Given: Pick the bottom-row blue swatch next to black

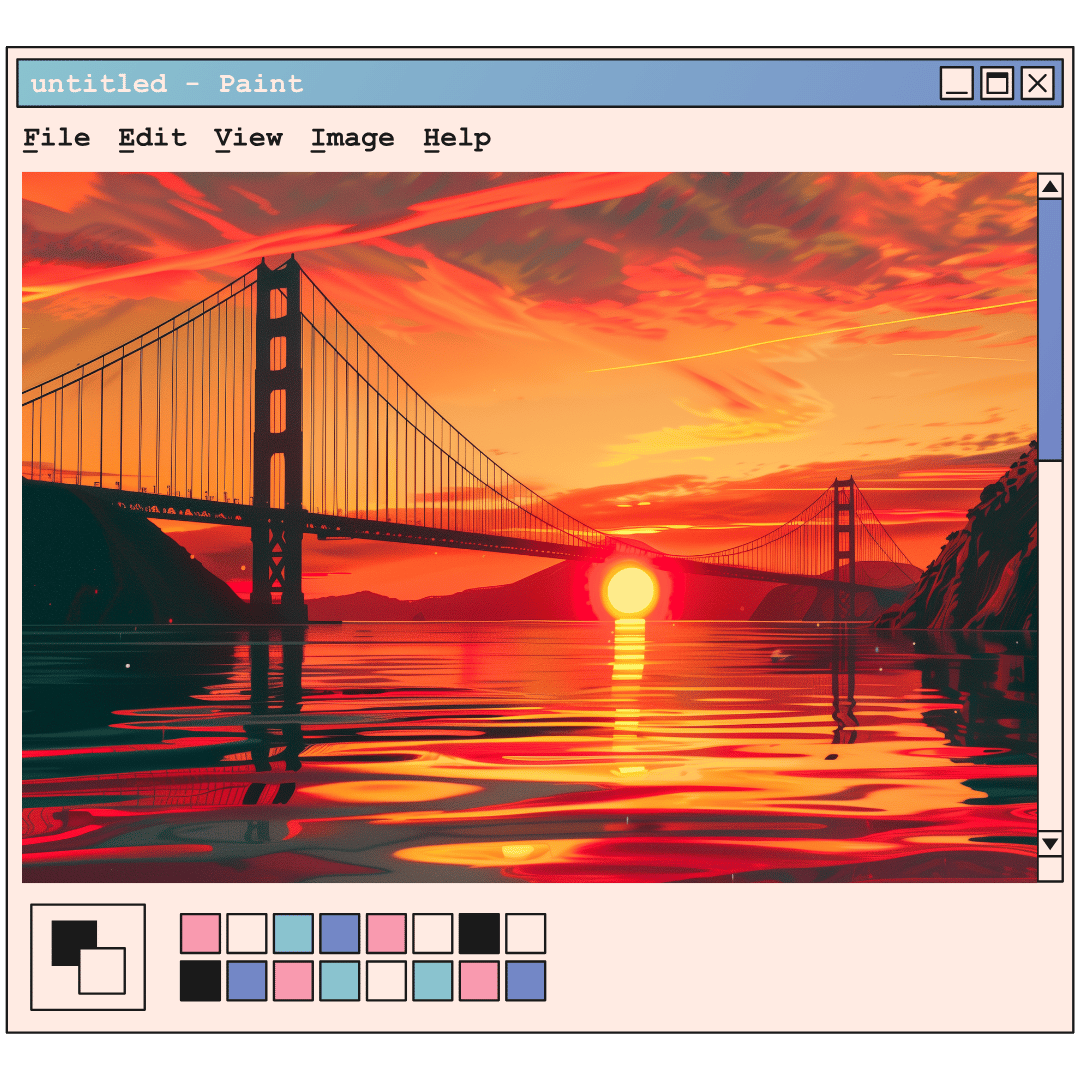Looking at the screenshot, I should [247, 981].
